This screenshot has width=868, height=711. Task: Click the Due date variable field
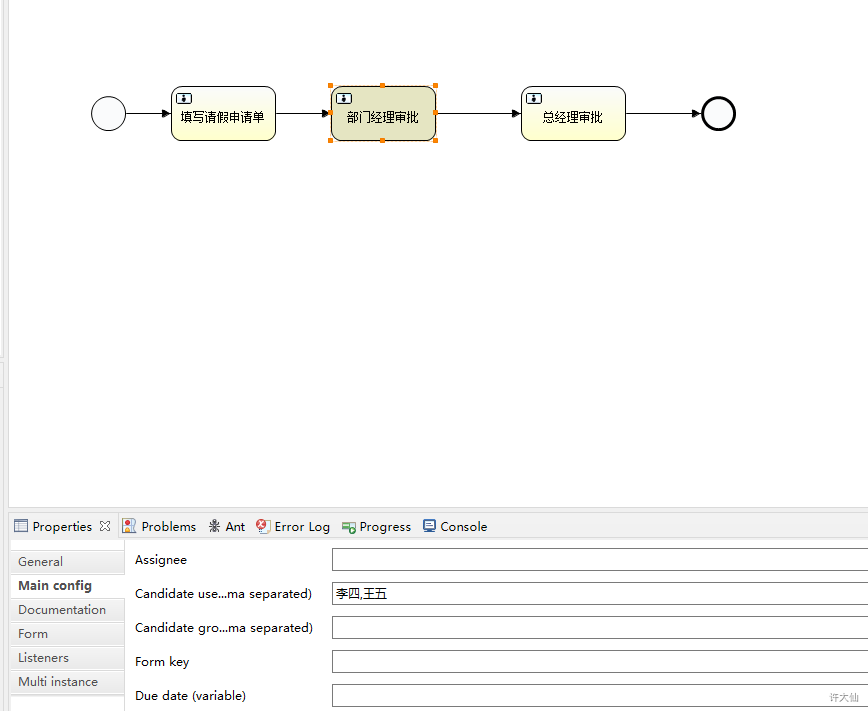pos(600,695)
